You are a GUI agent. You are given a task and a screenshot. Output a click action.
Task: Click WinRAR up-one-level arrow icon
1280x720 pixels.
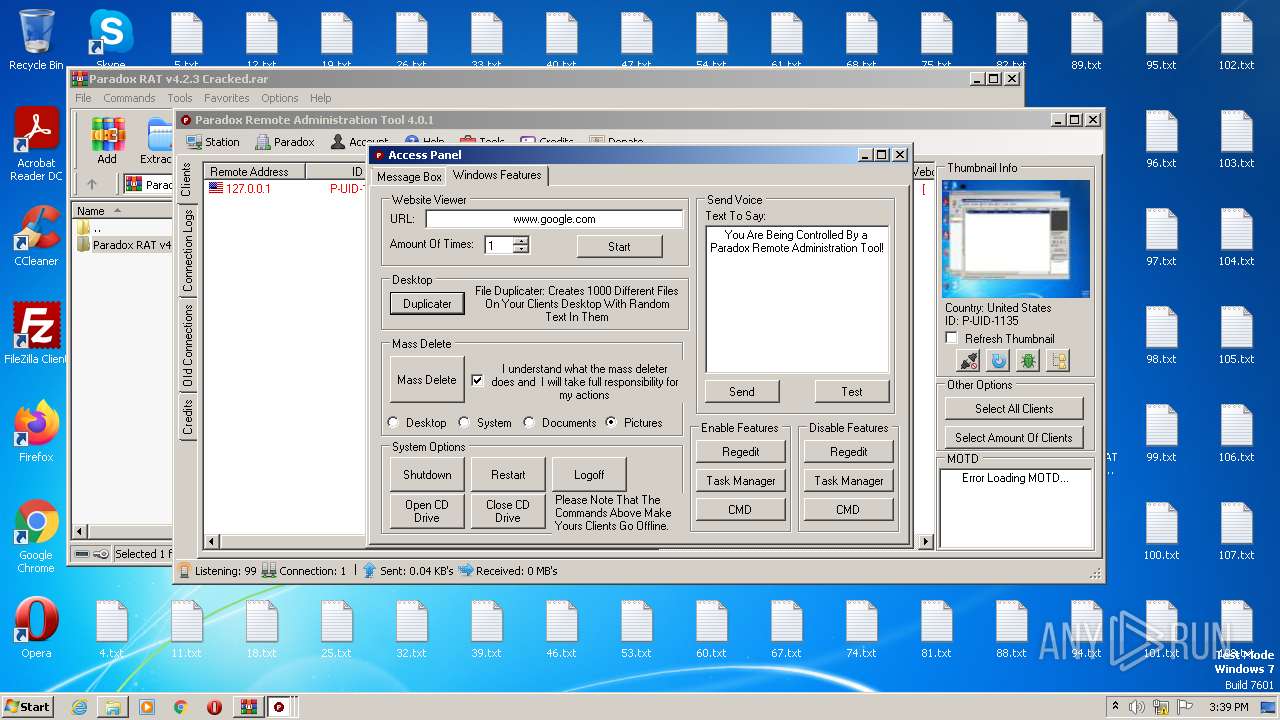(92, 184)
